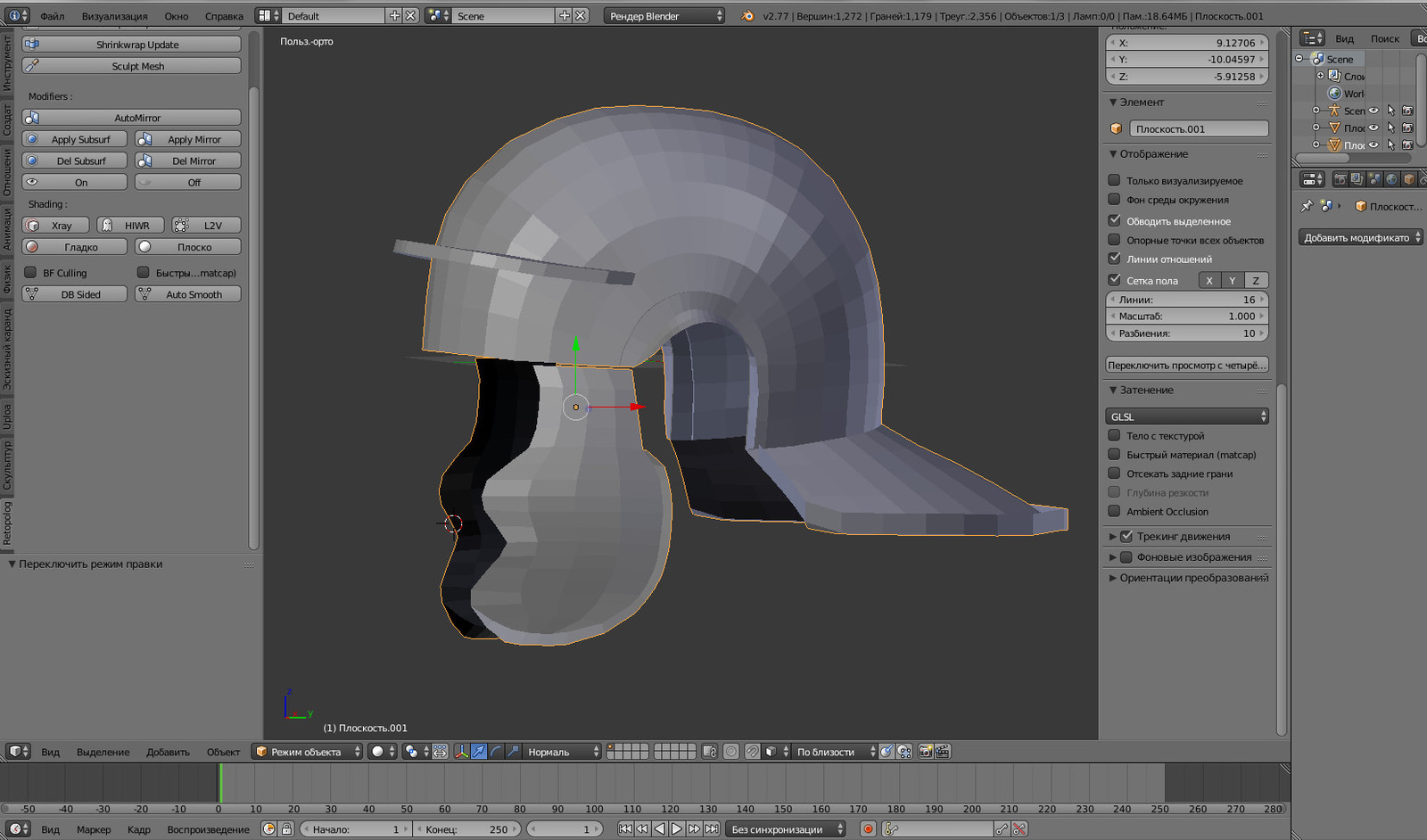The image size is (1427, 840).
Task: Toggle the preview range clock icon
Action: click(x=268, y=829)
